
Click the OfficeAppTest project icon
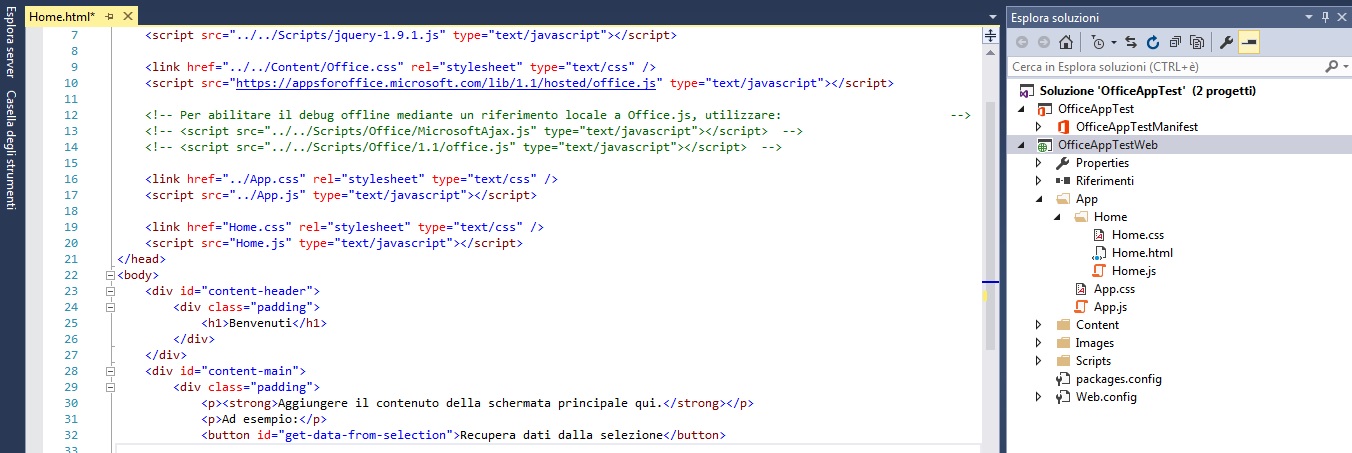[1046, 109]
